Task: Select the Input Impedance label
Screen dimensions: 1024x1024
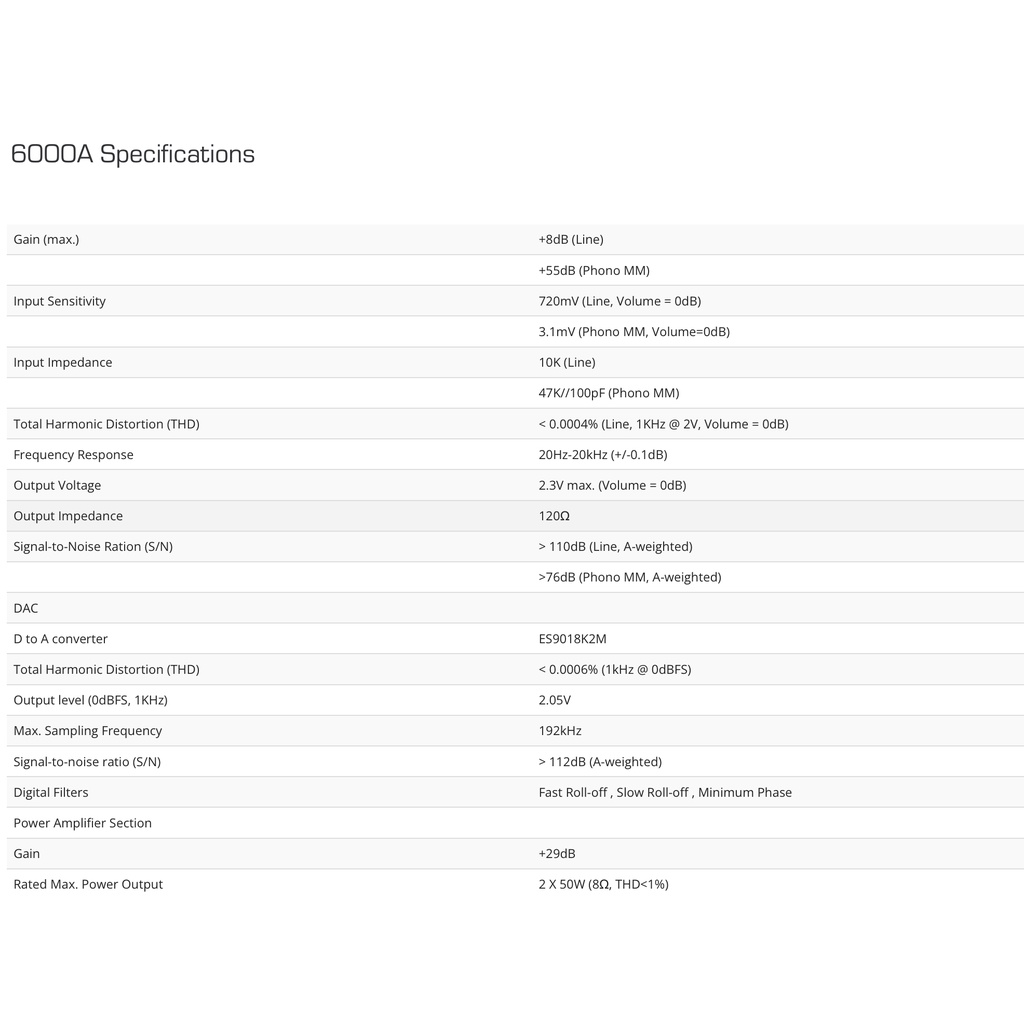Action: (63, 363)
